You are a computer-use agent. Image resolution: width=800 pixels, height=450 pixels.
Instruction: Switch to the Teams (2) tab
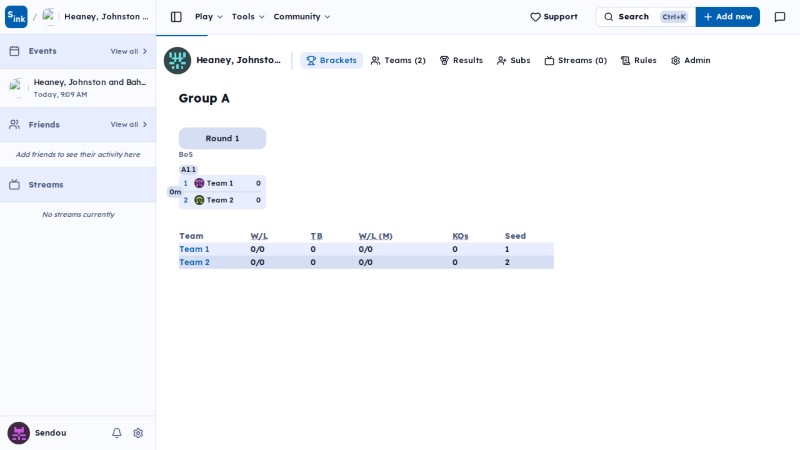pos(398,60)
